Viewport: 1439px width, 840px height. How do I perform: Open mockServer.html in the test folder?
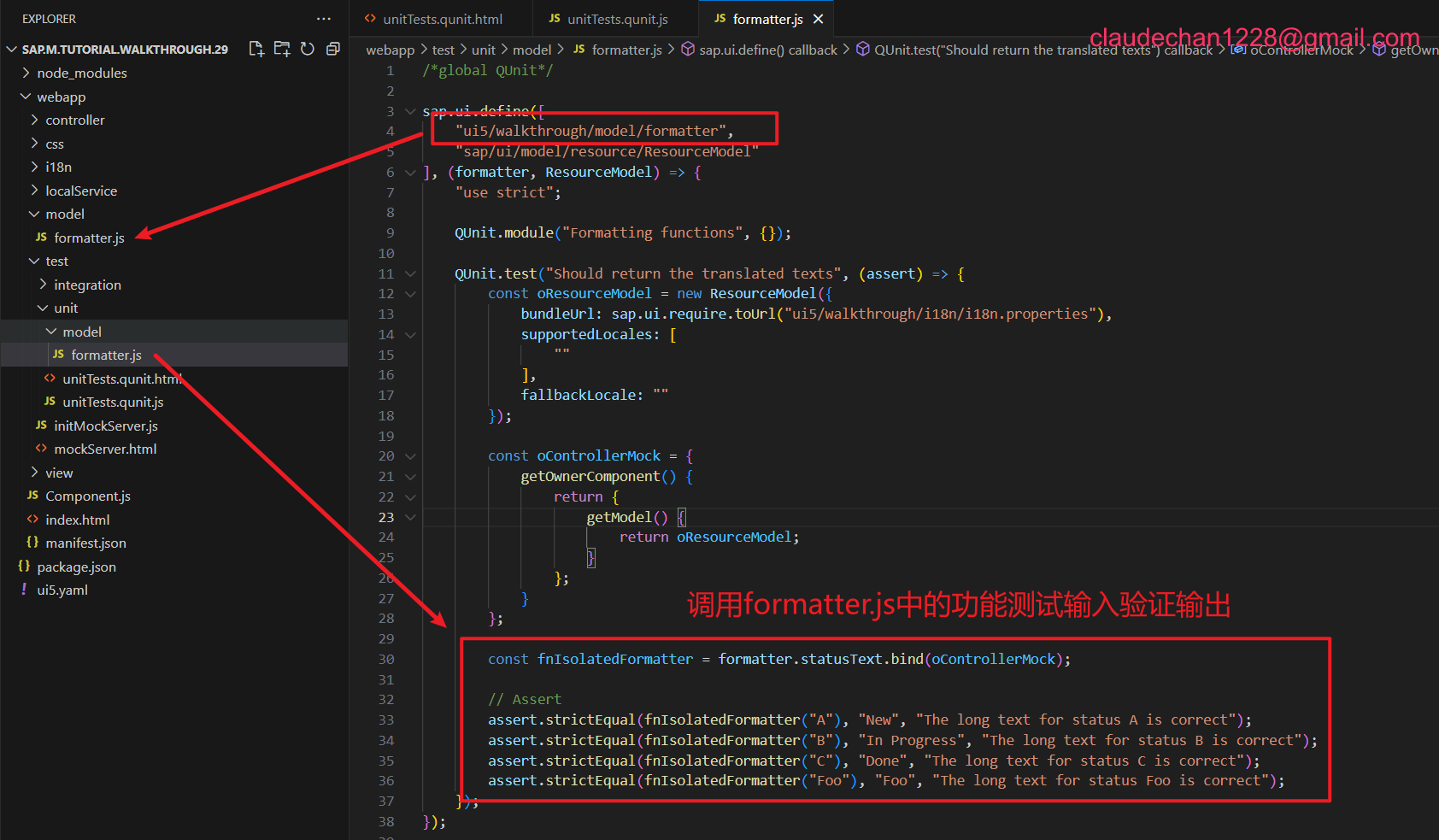pyautogui.click(x=105, y=449)
